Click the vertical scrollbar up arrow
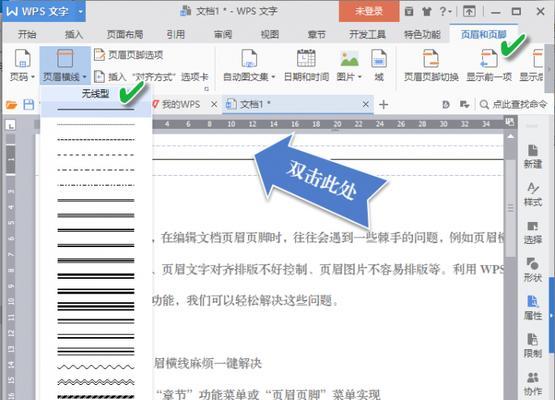 click(x=510, y=136)
